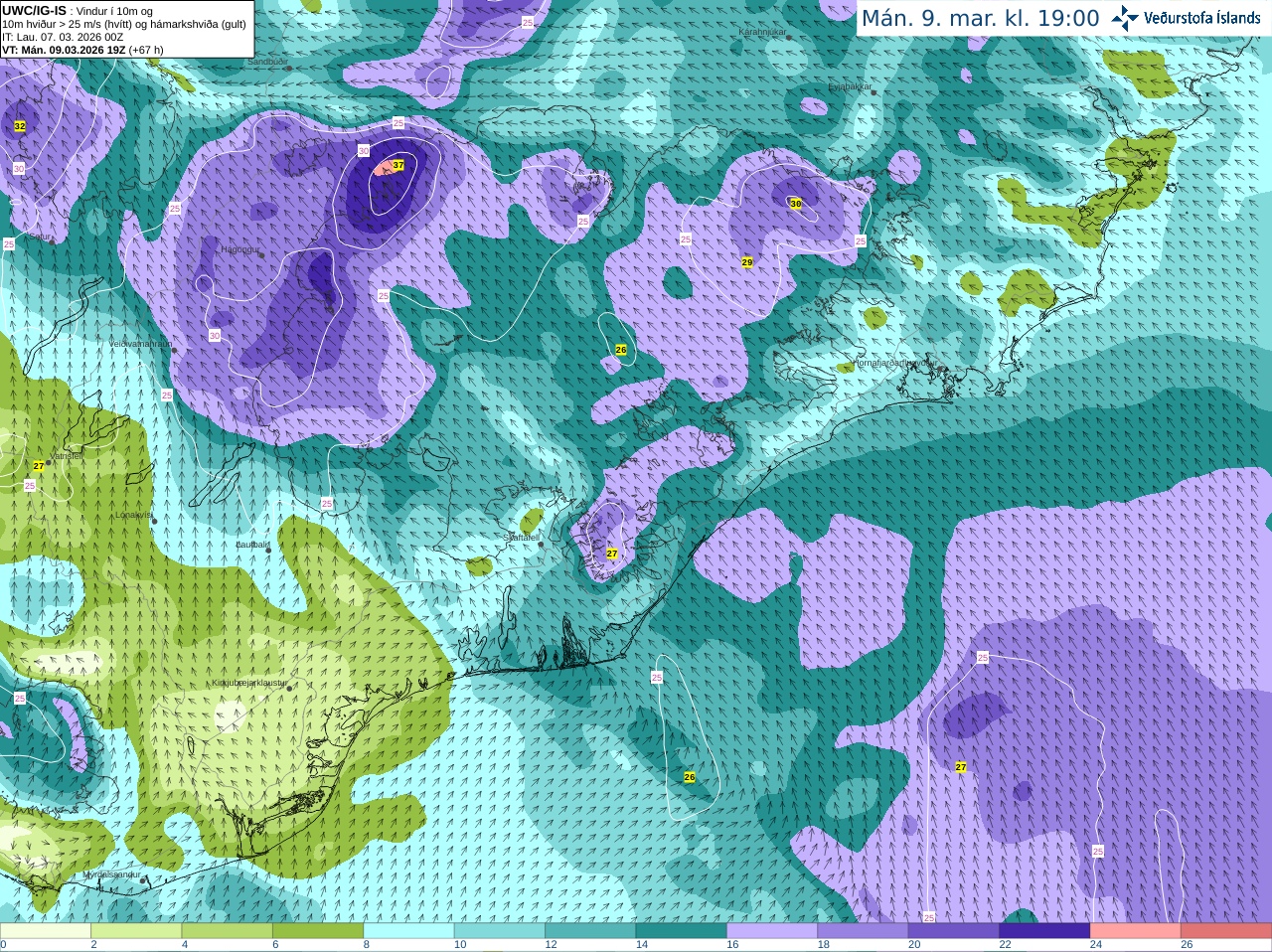
Task: Select the 10–12 m/s scale swatch
Action: [500, 931]
